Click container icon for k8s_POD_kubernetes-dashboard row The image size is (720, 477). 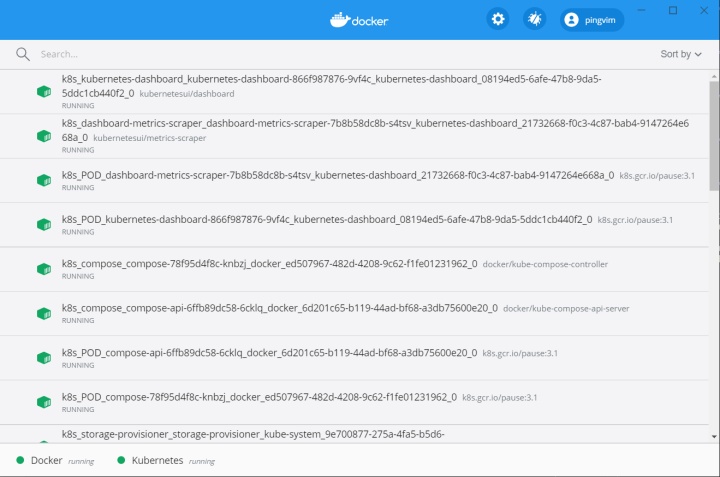click(44, 225)
